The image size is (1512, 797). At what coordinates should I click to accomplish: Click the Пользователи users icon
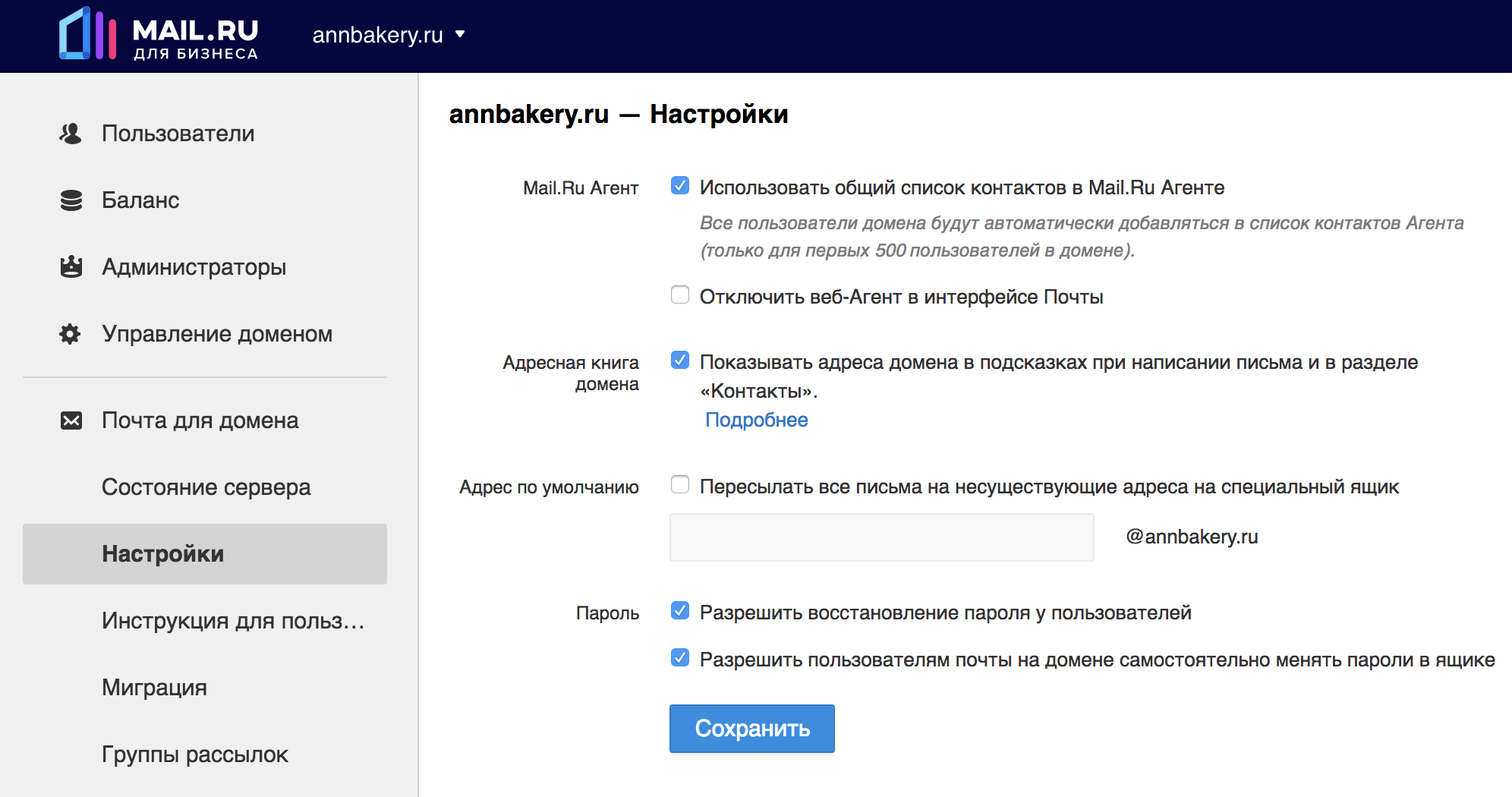71,134
